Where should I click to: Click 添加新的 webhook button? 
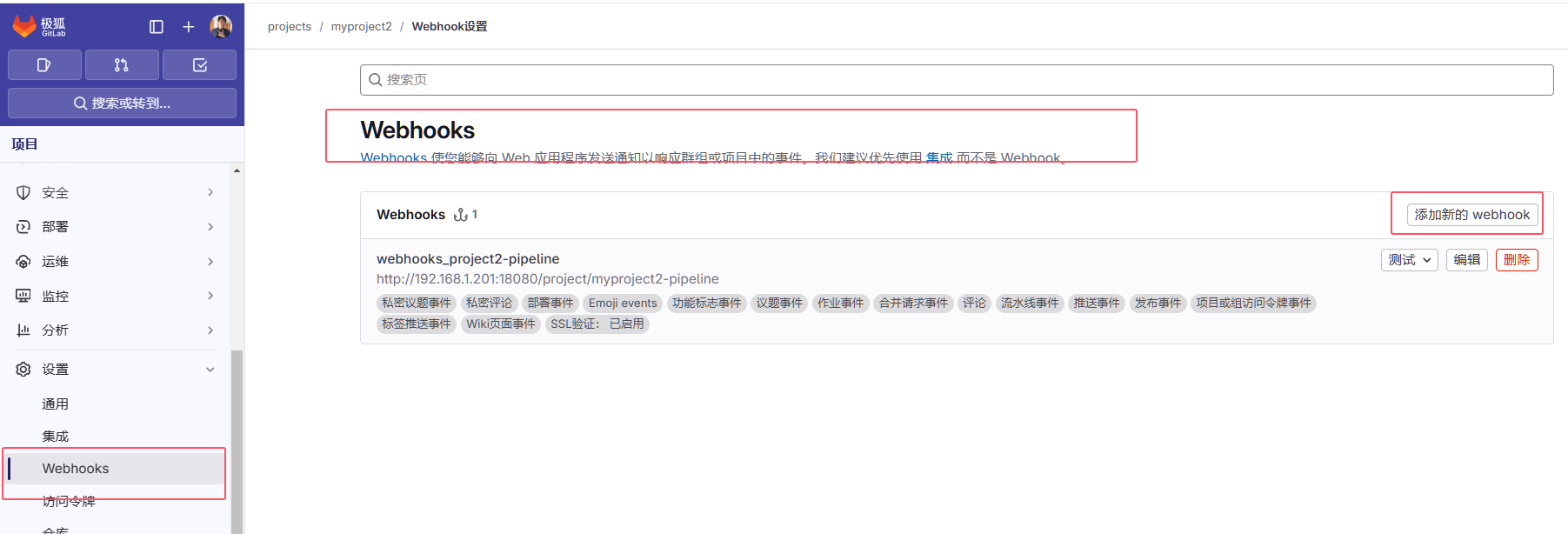point(1472,215)
